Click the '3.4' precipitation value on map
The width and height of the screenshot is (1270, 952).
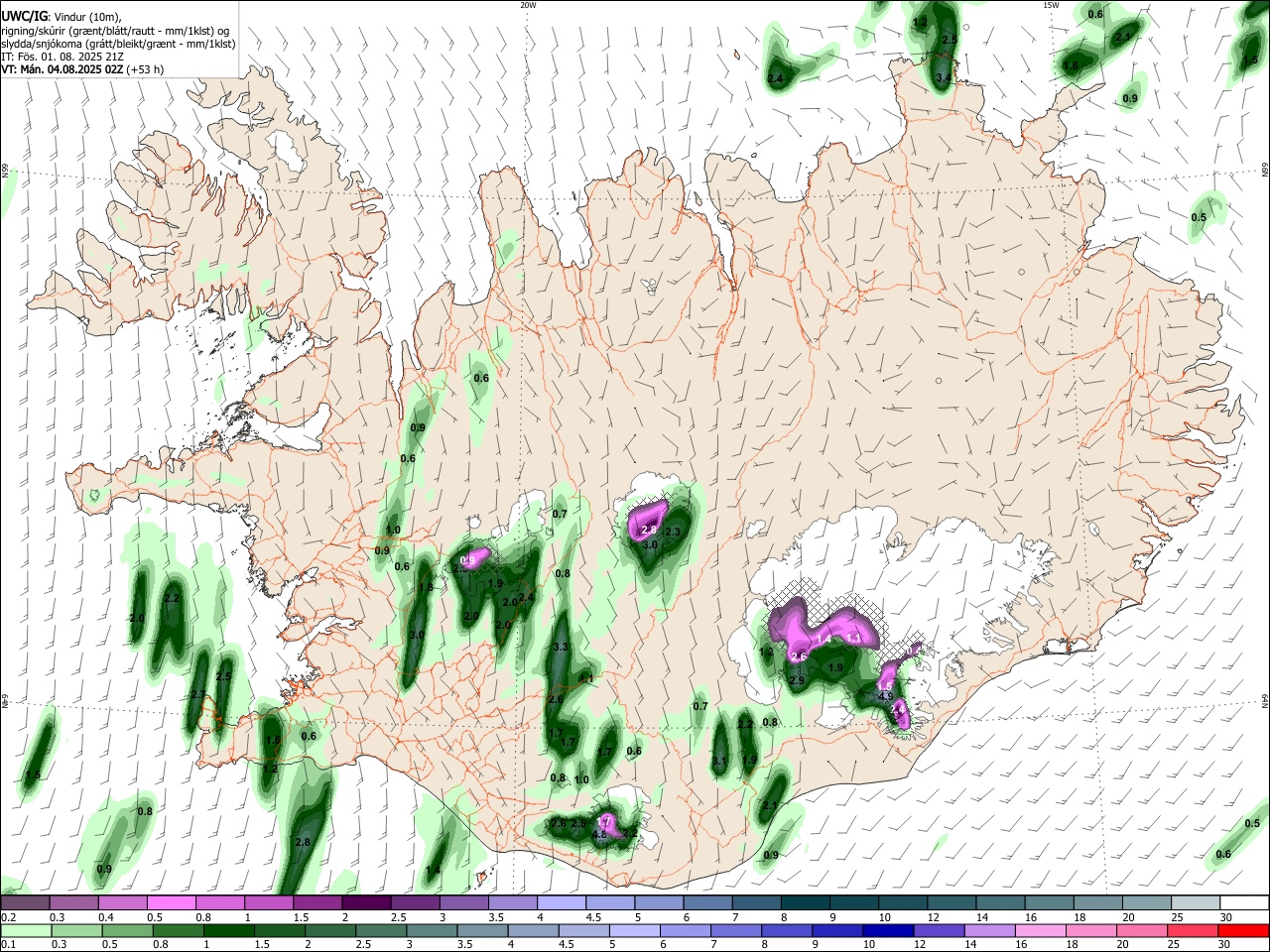(944, 77)
